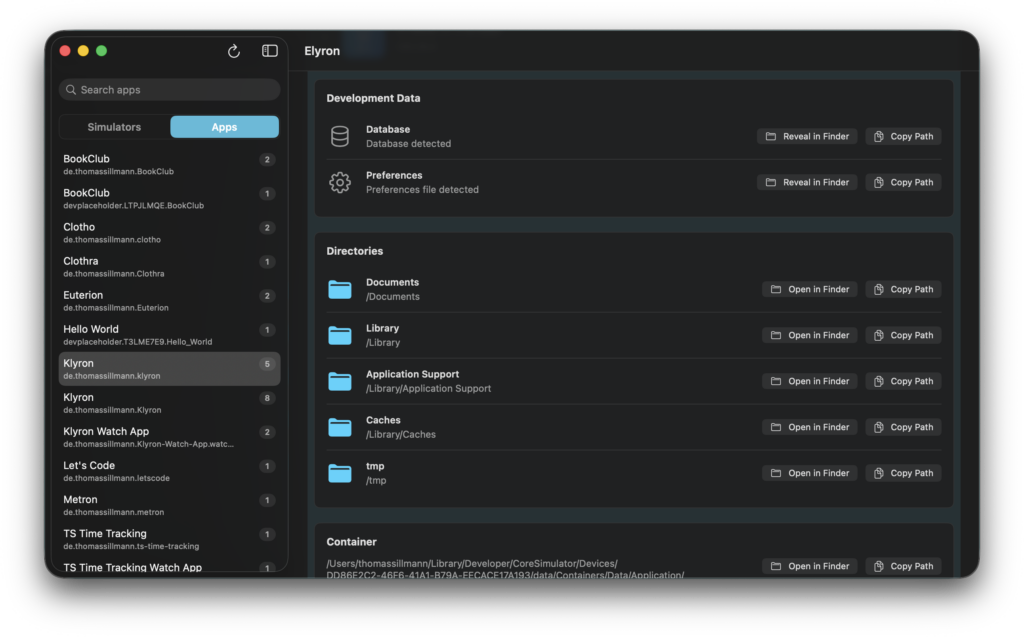Screen dimensions: 1024x637
Task: Copy Path of the Documents directory
Action: (903, 289)
